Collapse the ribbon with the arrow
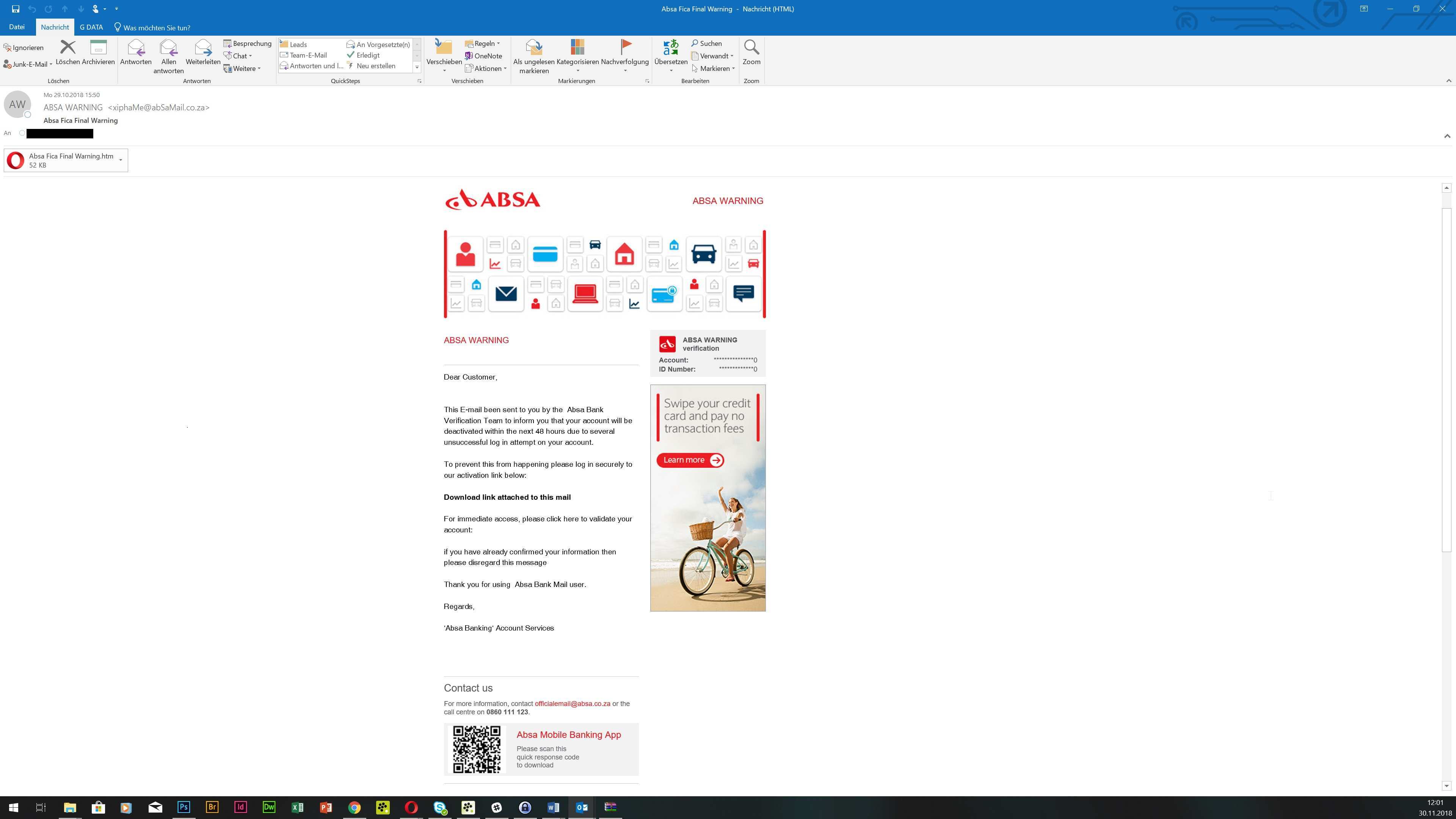 click(1449, 81)
